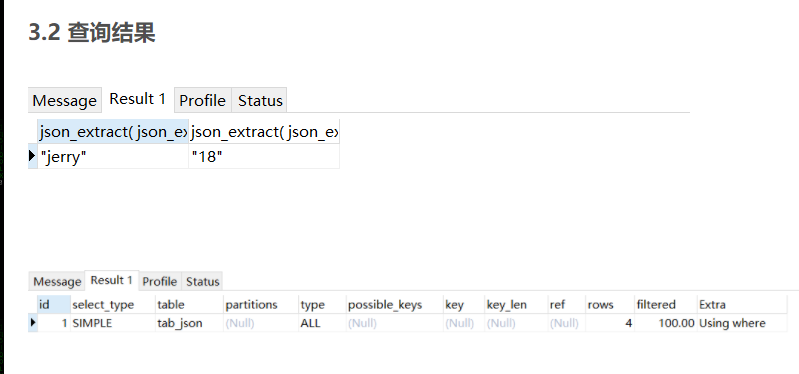
Task: Click the select_type column header
Action: coord(113,305)
